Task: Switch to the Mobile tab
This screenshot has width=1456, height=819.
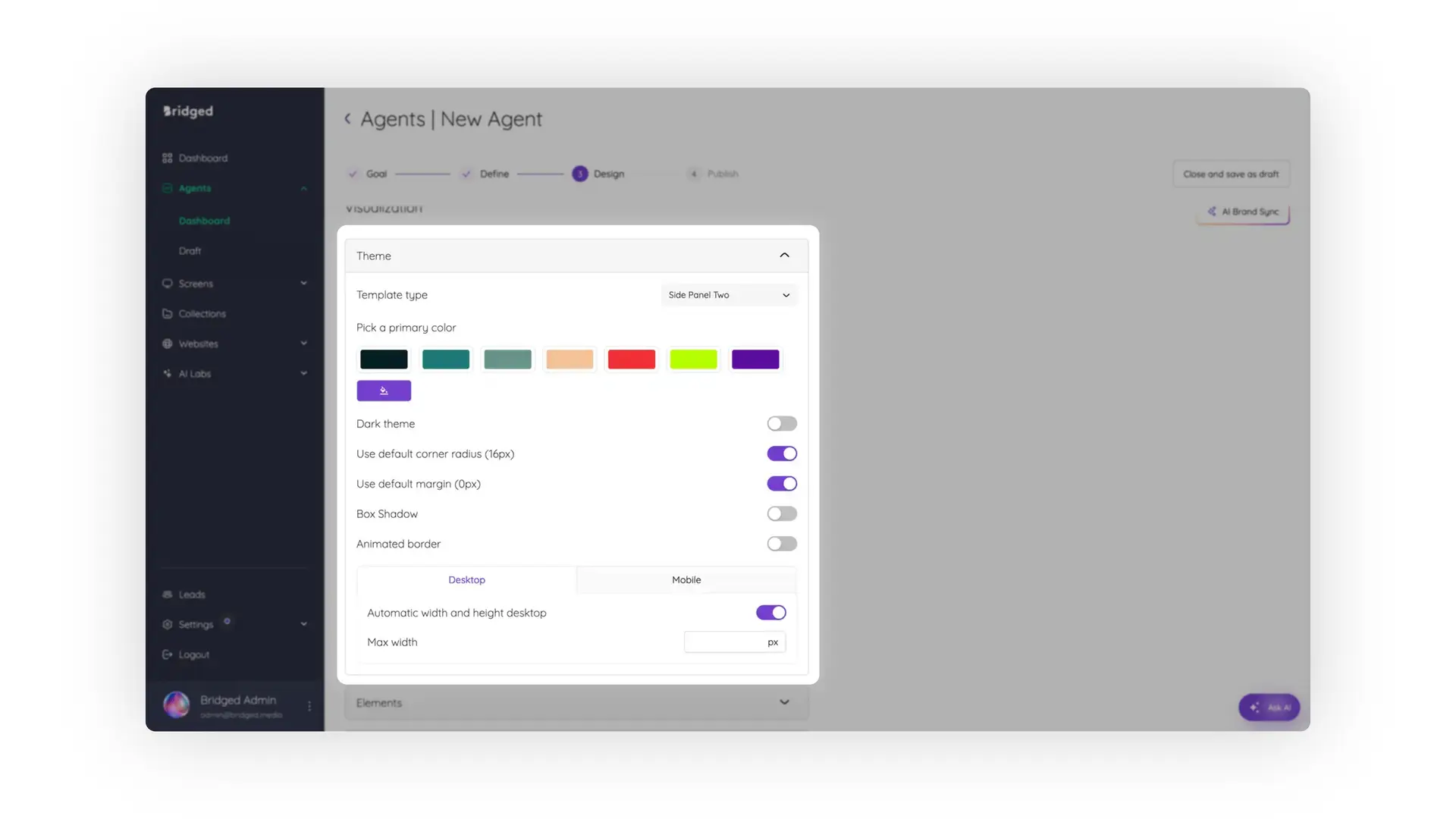Action: point(686,579)
